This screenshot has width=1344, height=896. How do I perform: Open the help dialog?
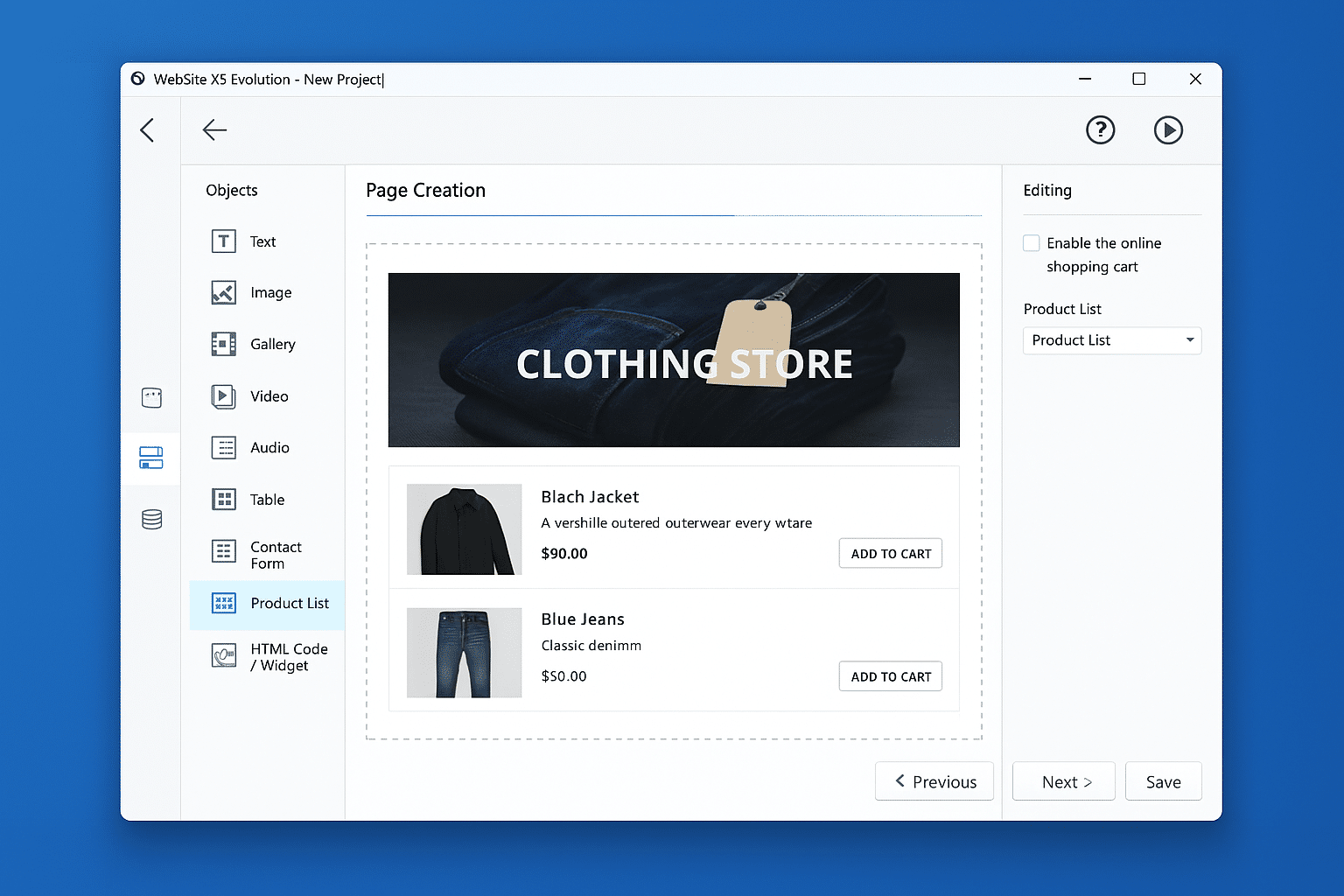(x=1100, y=129)
